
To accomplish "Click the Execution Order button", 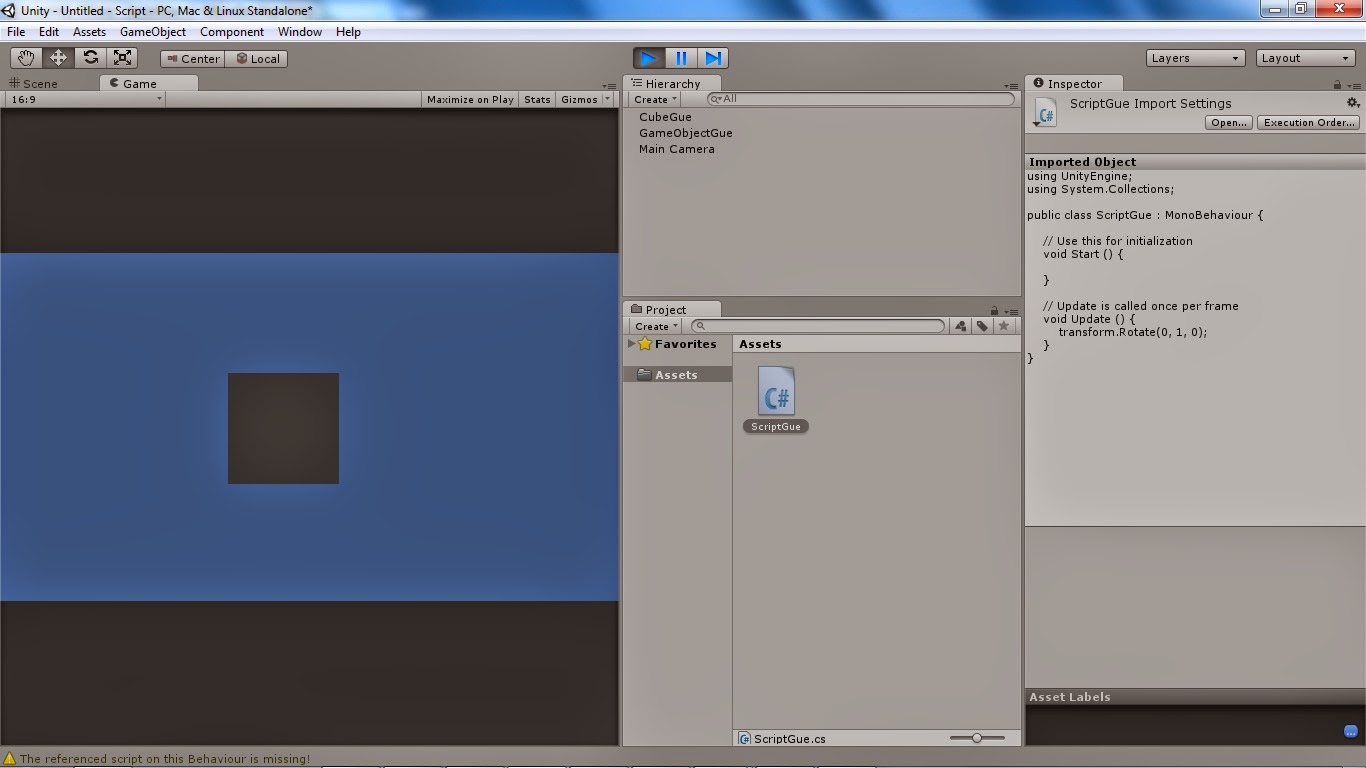I will click(x=1308, y=122).
